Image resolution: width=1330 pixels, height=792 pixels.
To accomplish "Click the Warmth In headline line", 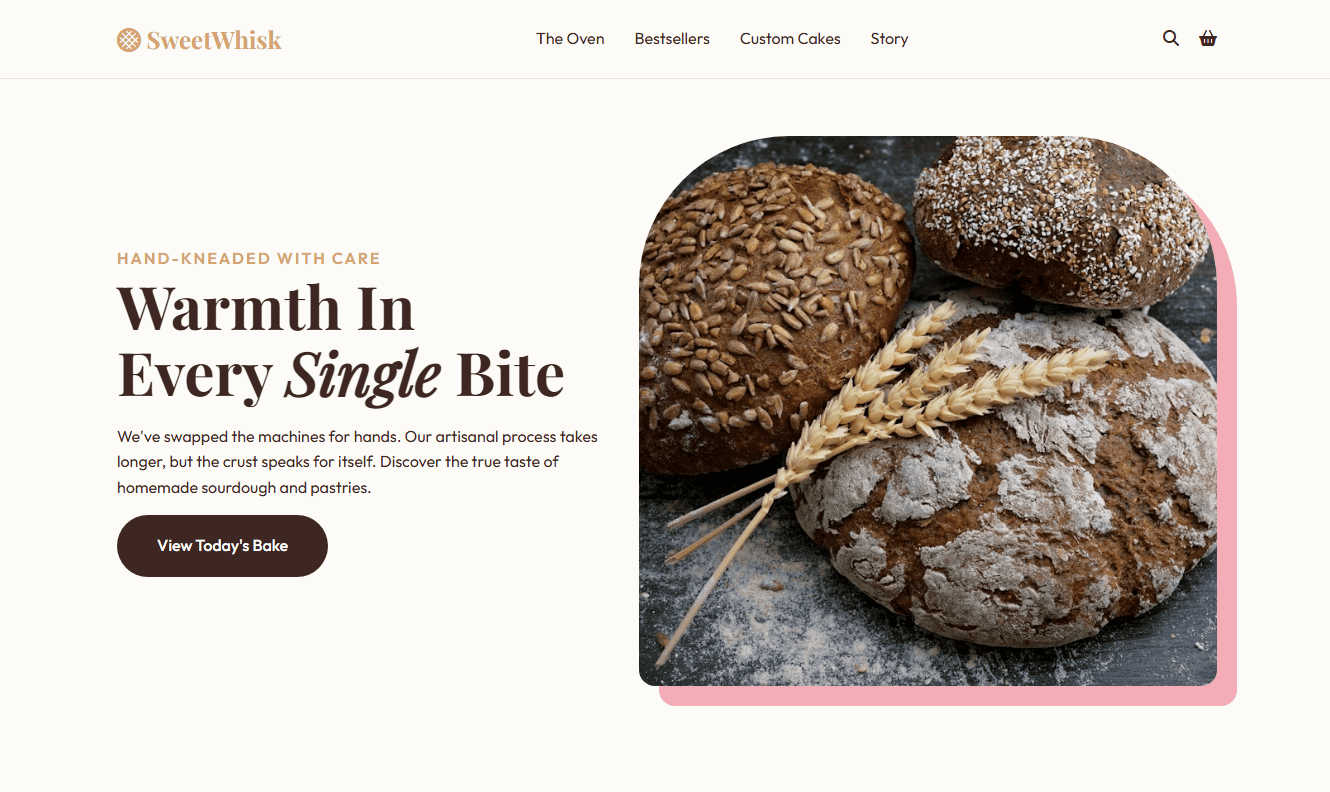I will tap(265, 308).
